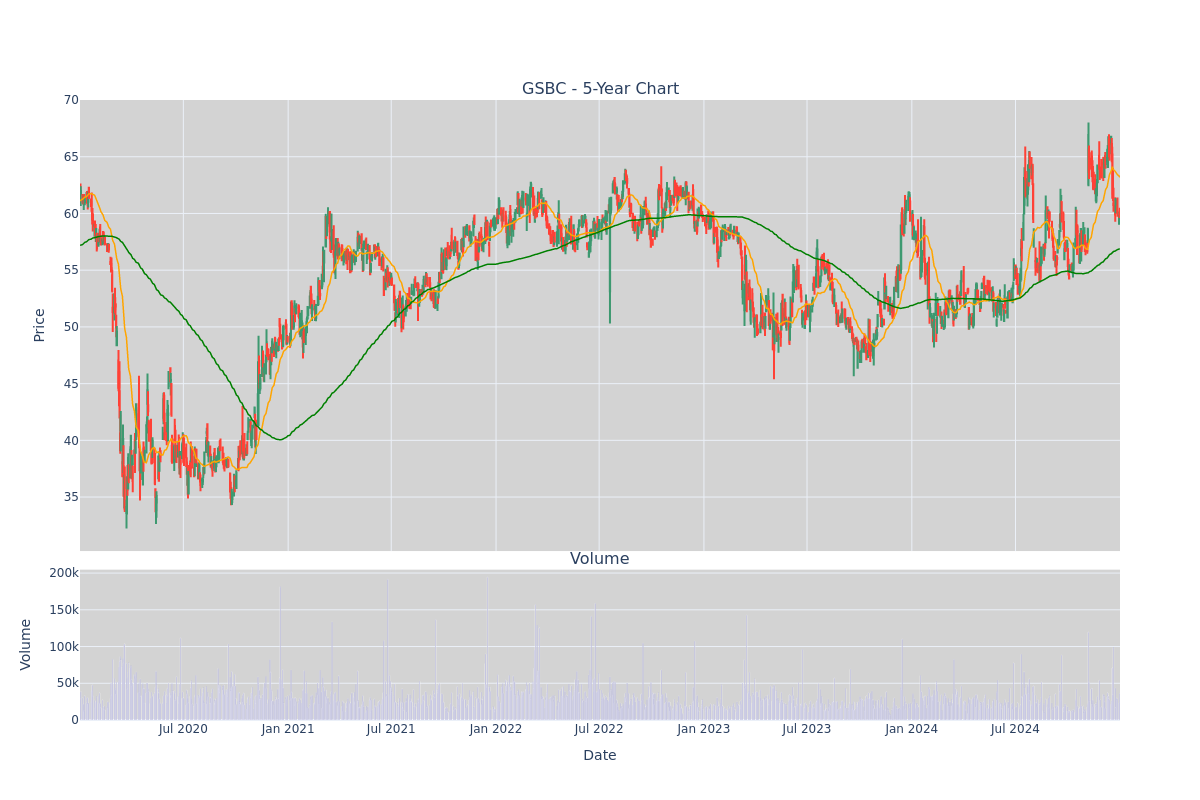1200x800 pixels.
Task: Click the Jan 2023 date tick label
Action: 704,729
